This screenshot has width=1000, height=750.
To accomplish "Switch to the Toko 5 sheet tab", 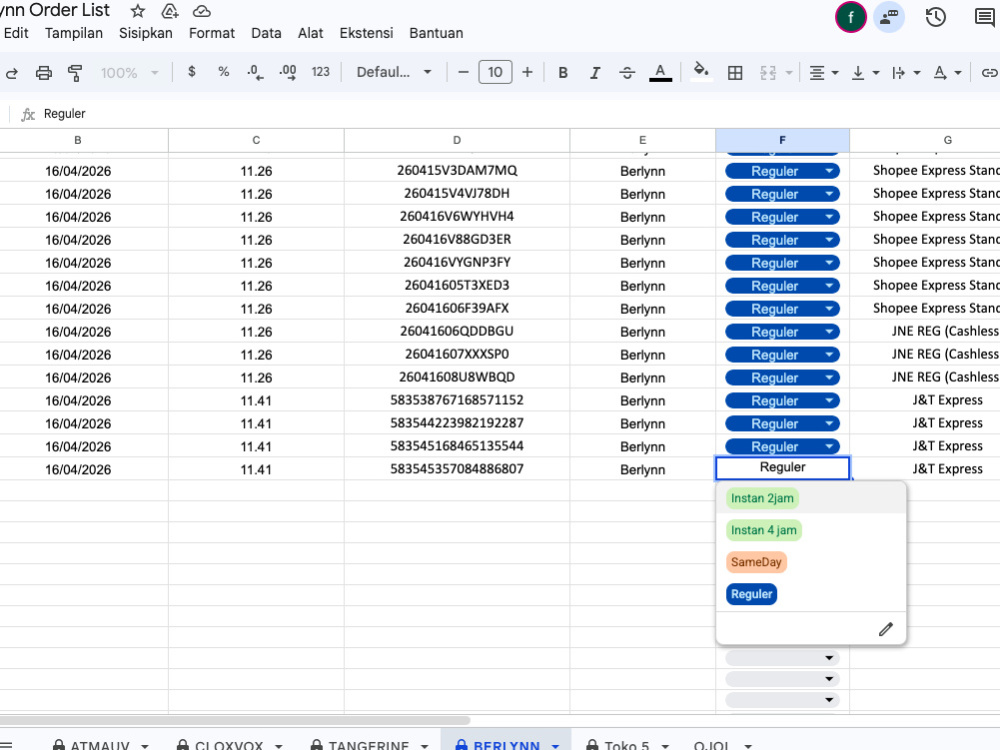I will pyautogui.click(x=626, y=744).
